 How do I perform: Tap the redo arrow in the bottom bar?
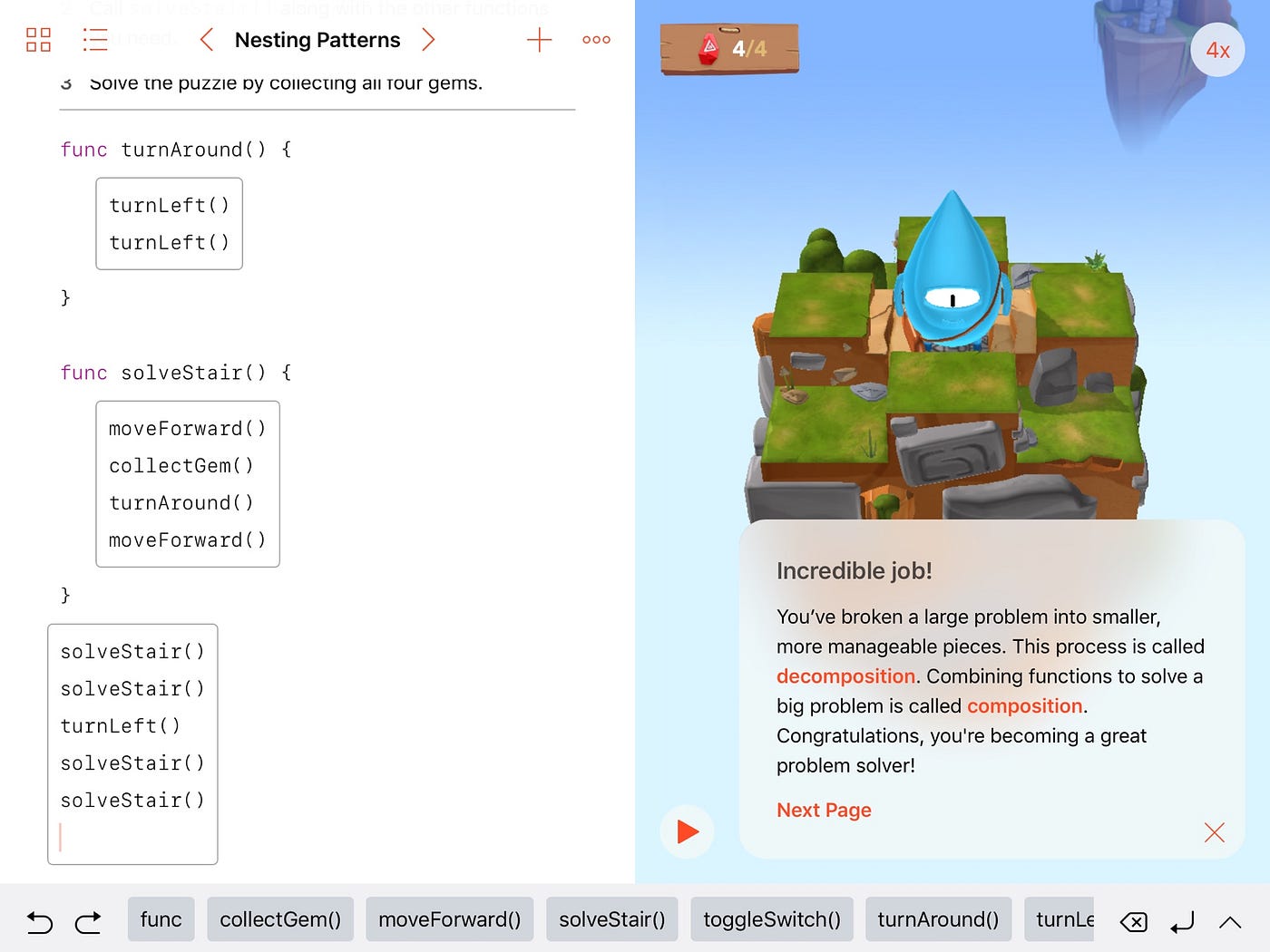[88, 921]
